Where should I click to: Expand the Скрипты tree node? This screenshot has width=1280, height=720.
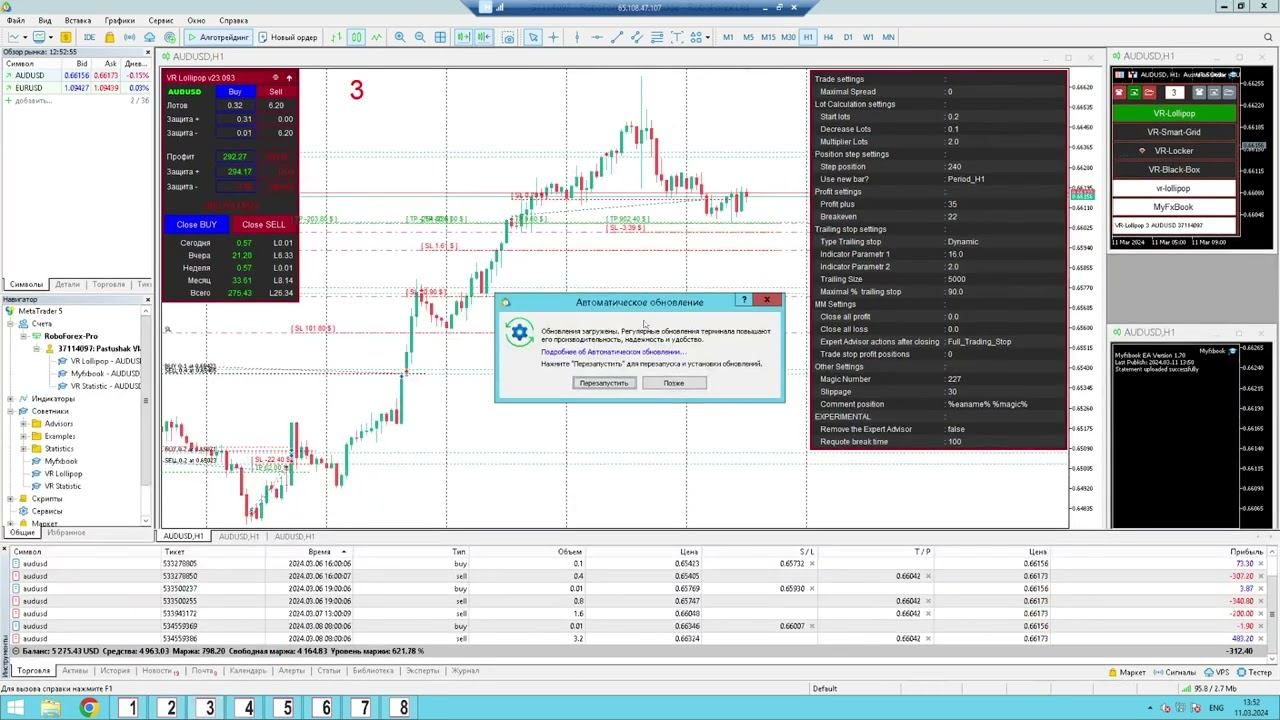pos(10,499)
